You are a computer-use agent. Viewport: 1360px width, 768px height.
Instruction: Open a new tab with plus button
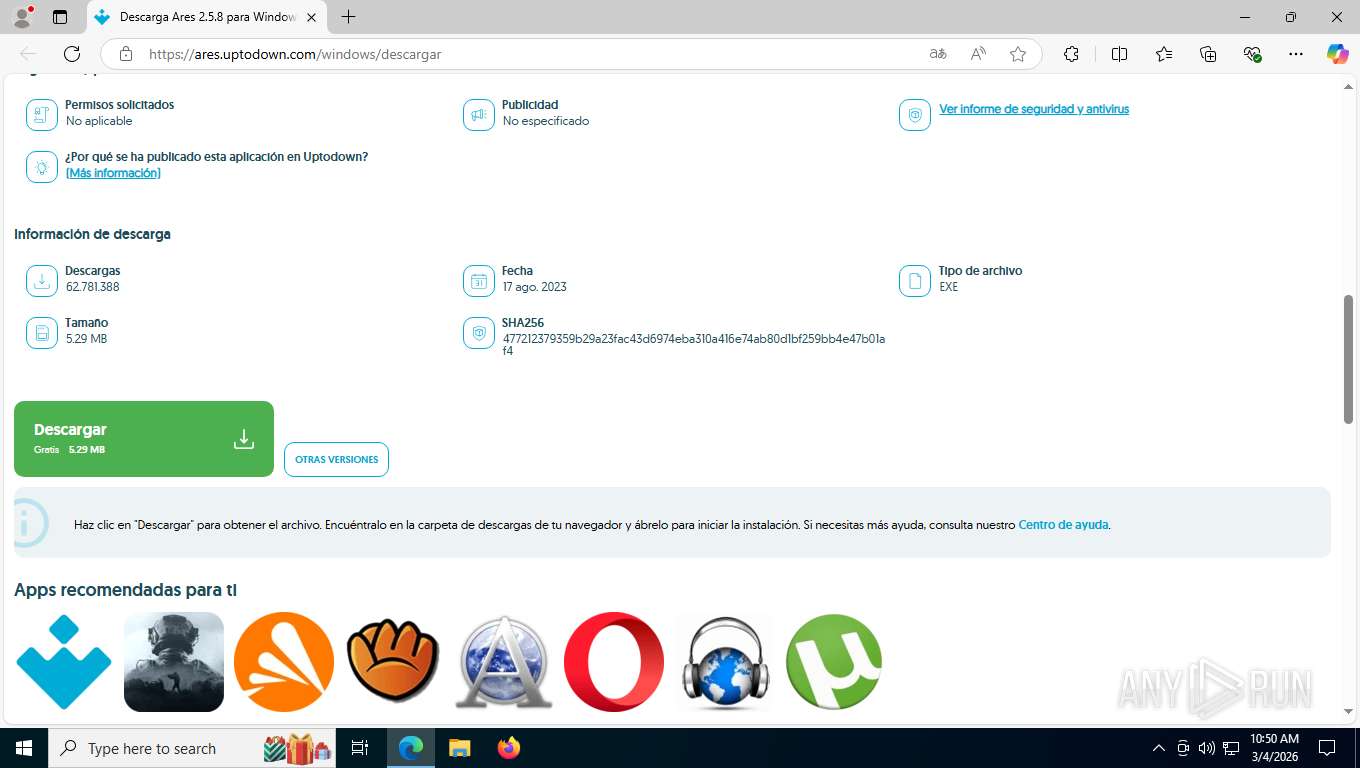[348, 17]
